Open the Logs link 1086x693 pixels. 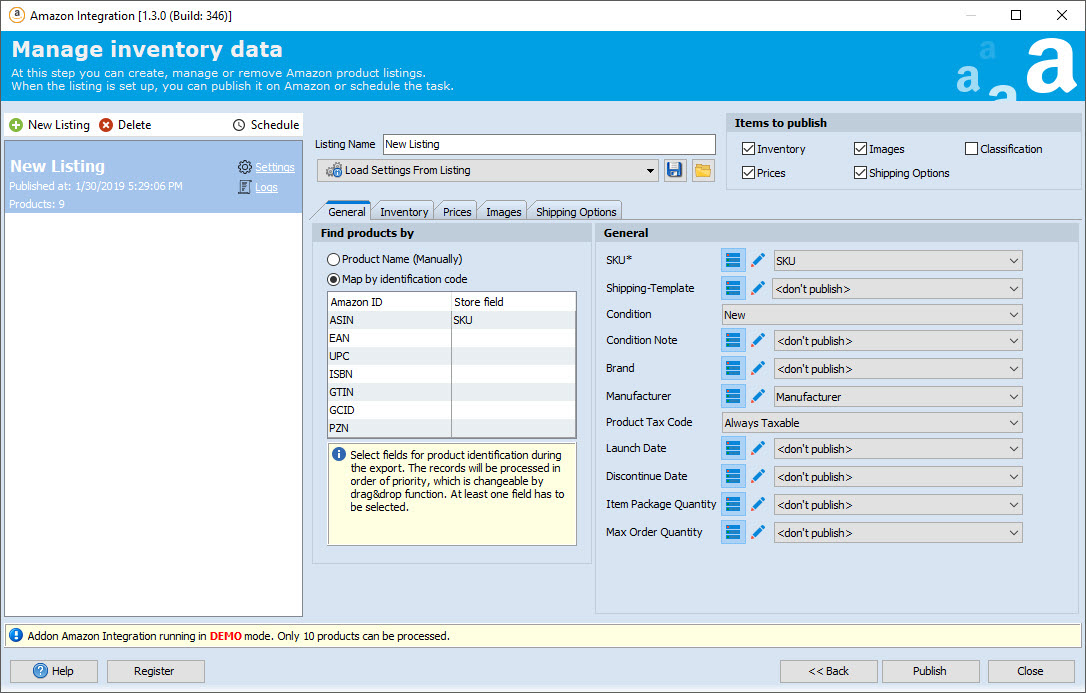pyautogui.click(x=266, y=187)
